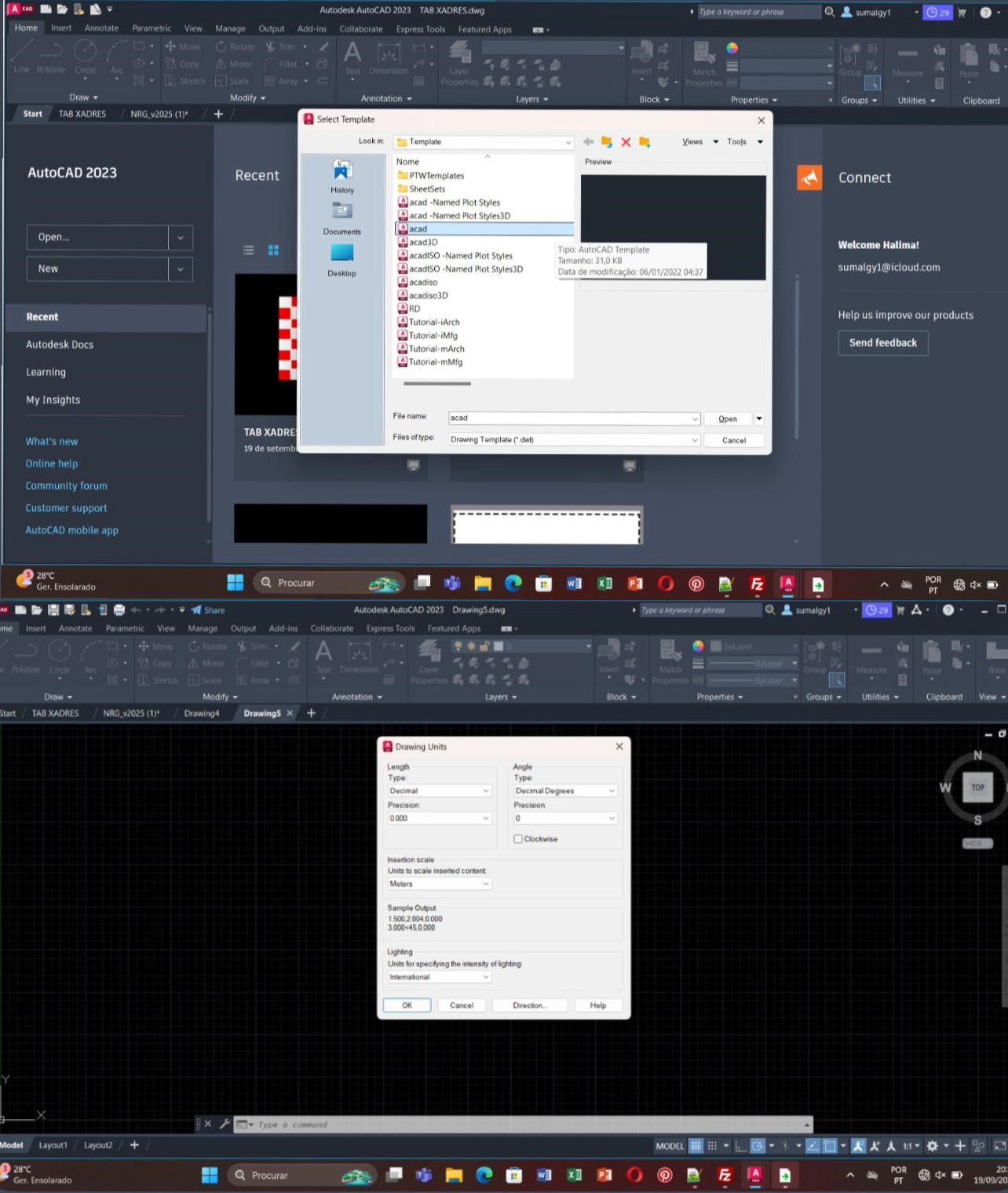Select the Text tool in the Drawing5 ribbon

[323, 657]
